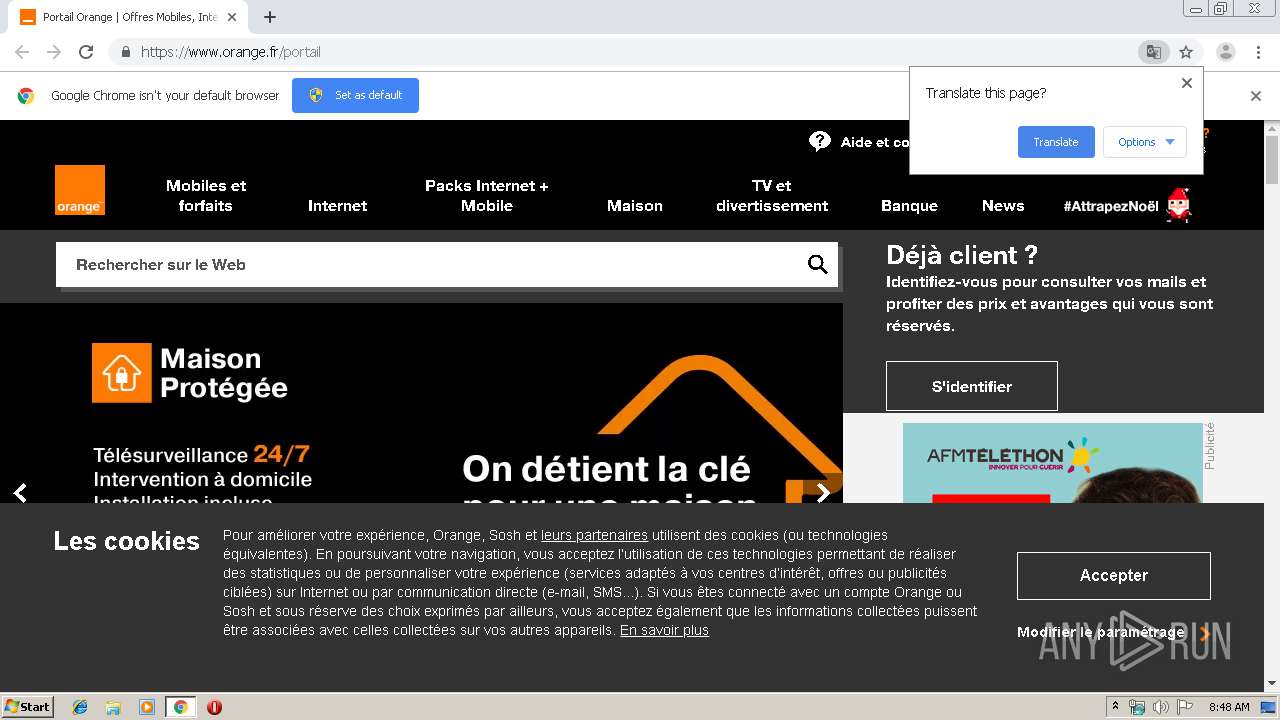The image size is (1280, 720).
Task: Click the Maison Protégée house icon
Action: [x=122, y=373]
